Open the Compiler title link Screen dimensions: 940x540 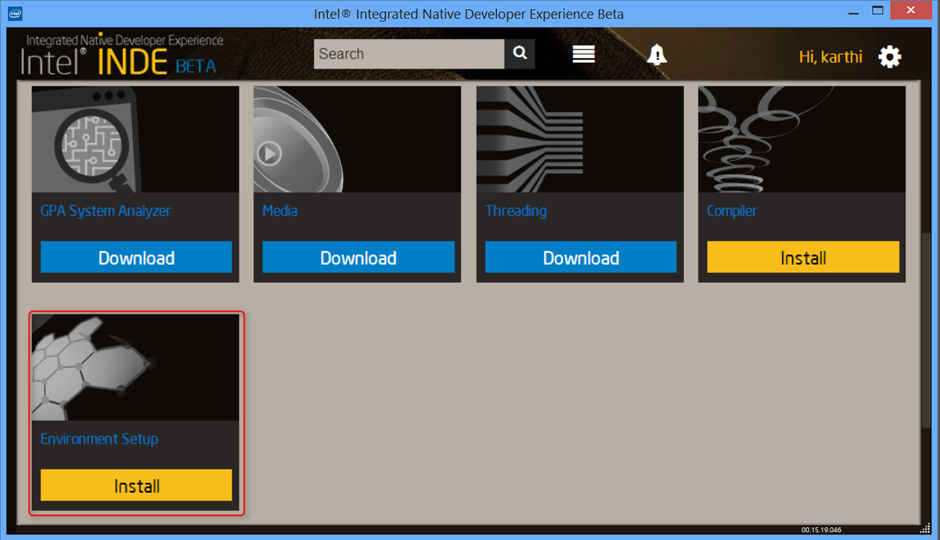point(731,211)
